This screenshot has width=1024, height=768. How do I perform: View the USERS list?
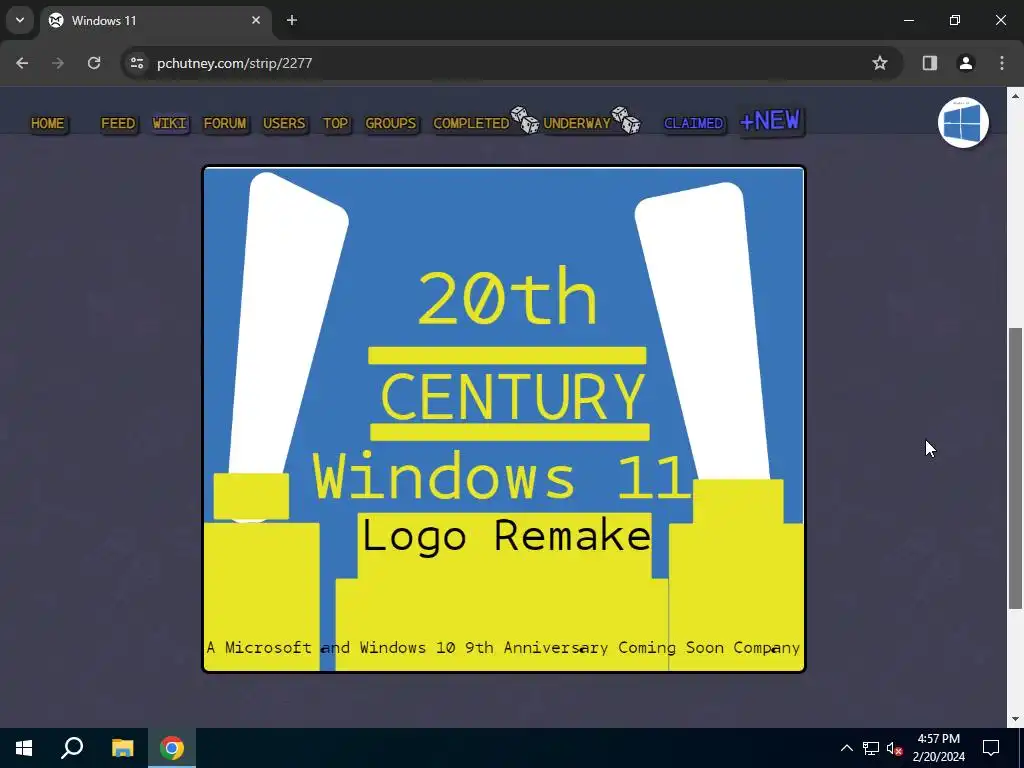click(x=284, y=123)
